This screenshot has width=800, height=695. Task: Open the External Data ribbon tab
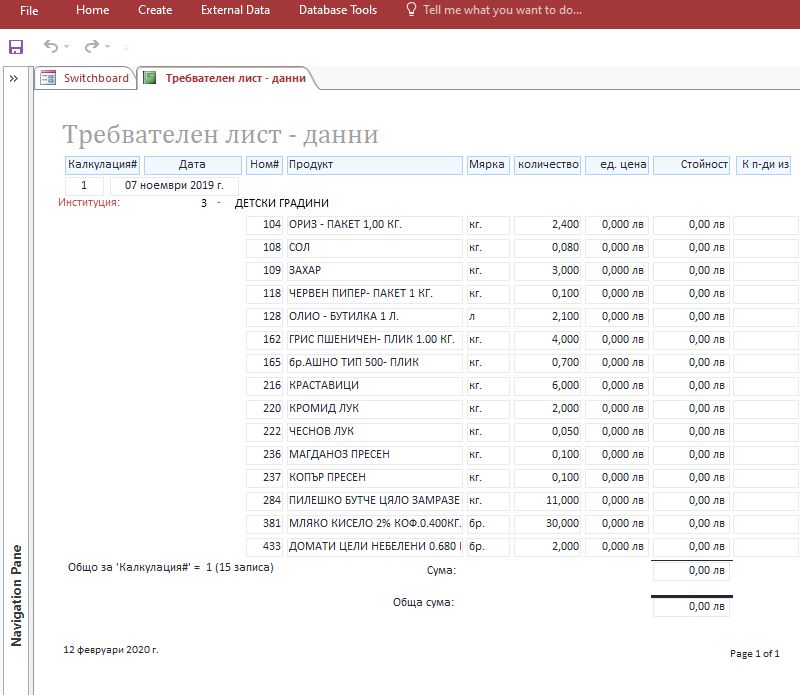[x=235, y=10]
